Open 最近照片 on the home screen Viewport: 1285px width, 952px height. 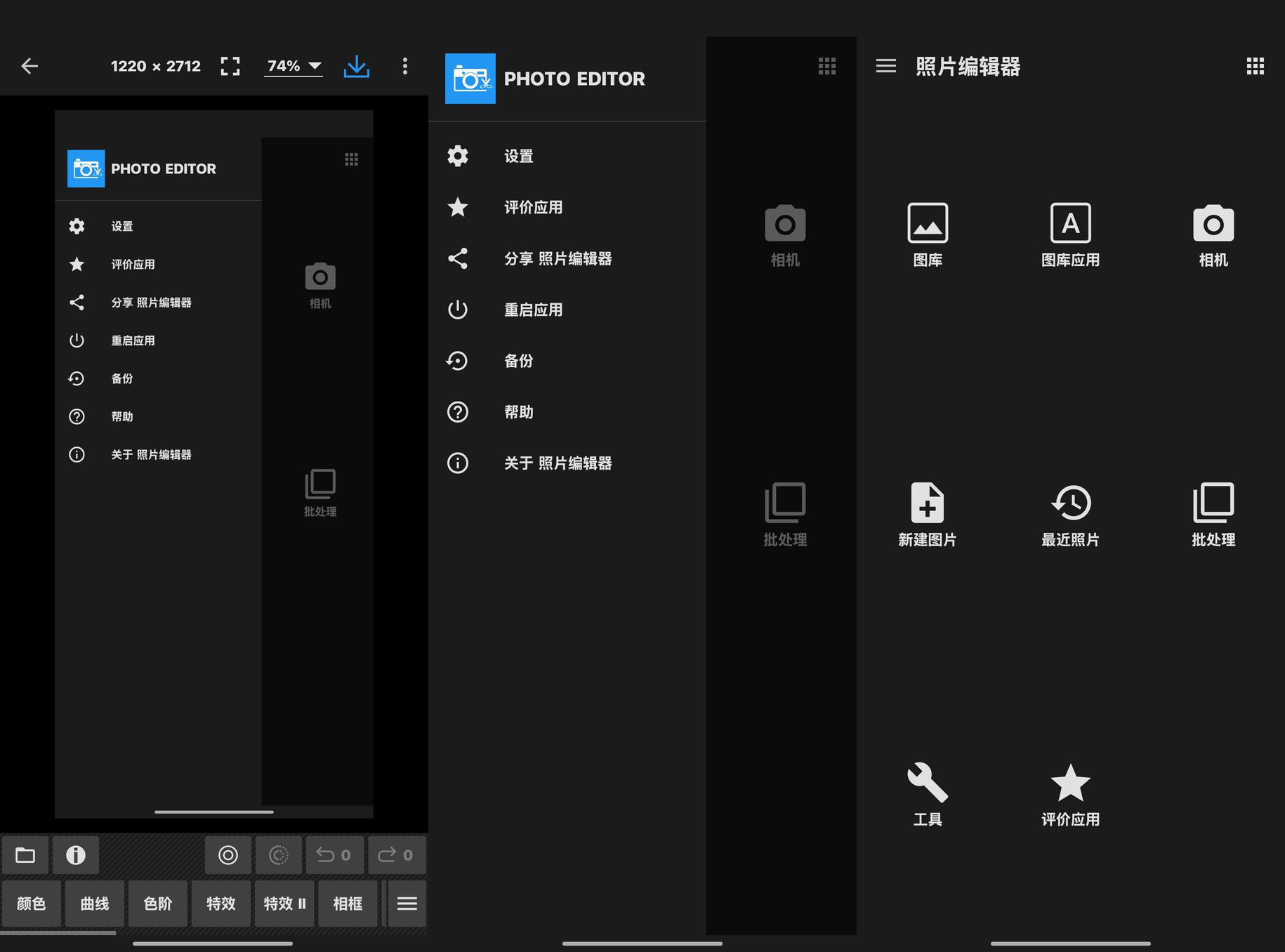click(1070, 515)
